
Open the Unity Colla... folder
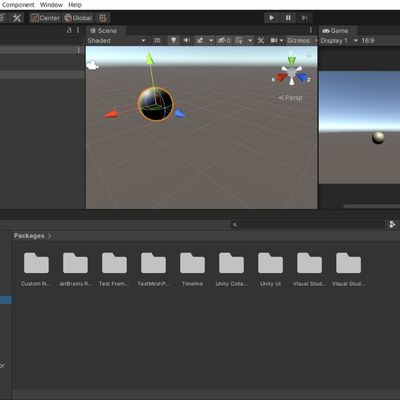point(231,269)
